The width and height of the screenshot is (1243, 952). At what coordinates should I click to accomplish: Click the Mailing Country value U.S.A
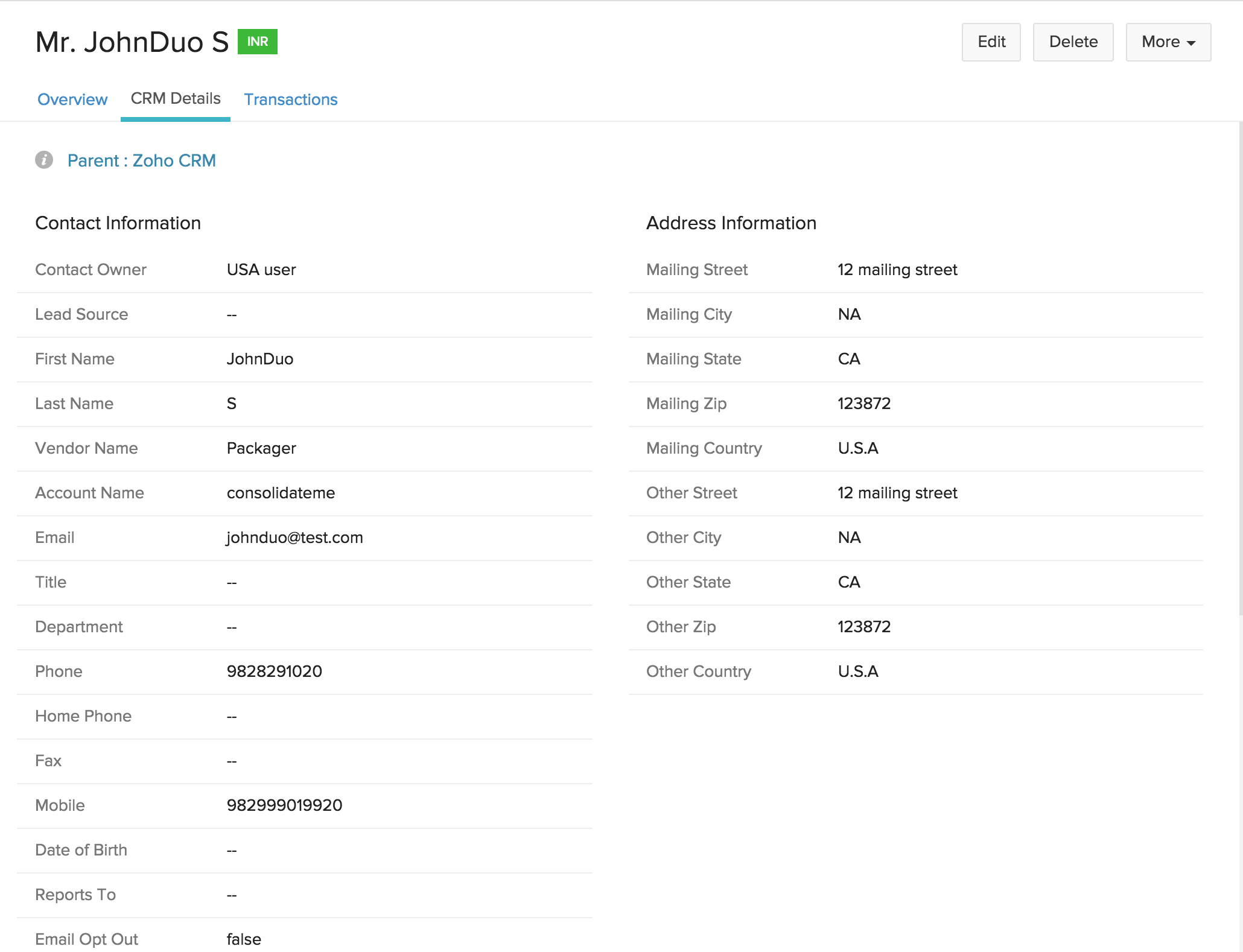857,448
